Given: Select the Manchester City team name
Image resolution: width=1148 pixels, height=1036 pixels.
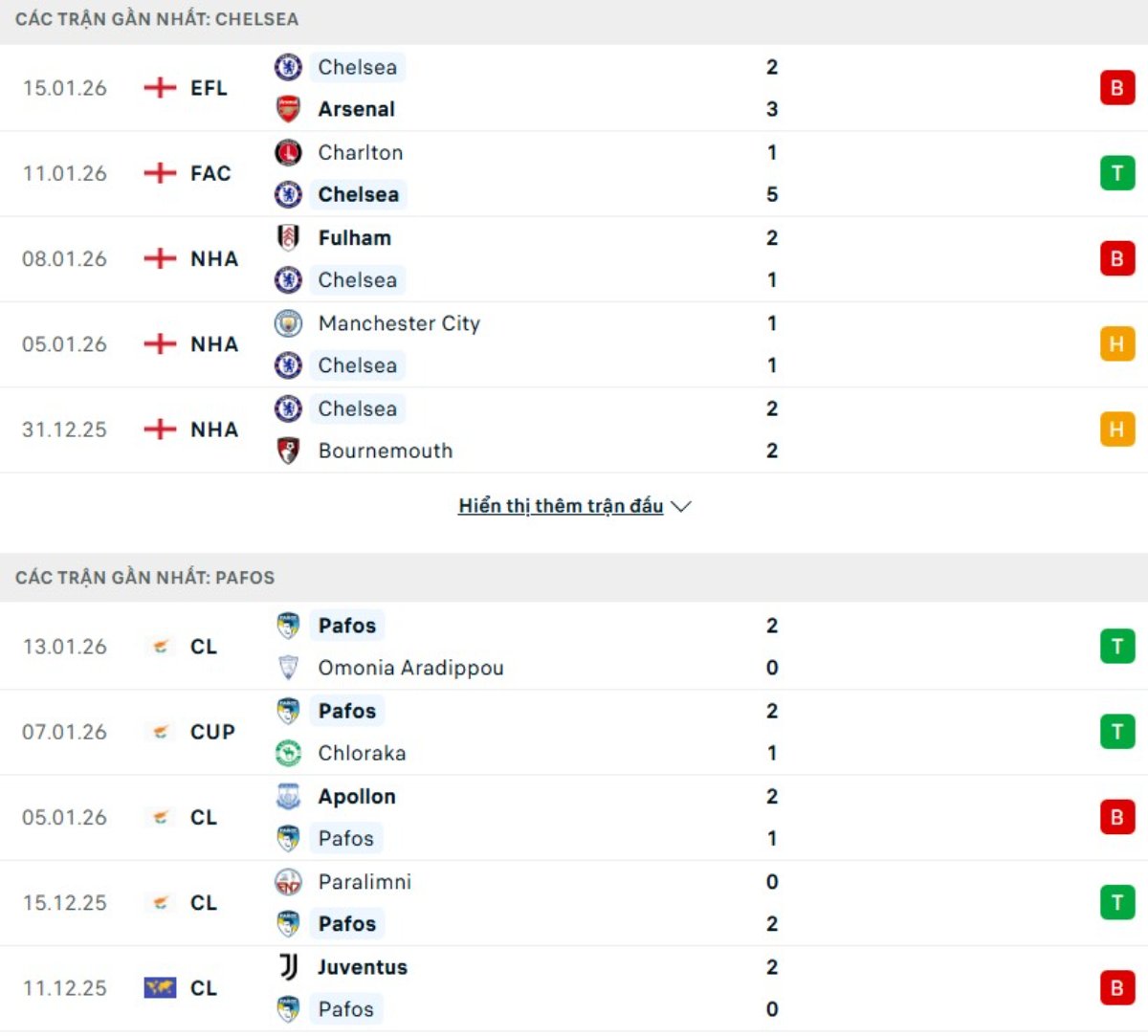Looking at the screenshot, I should pyautogui.click(x=399, y=323).
